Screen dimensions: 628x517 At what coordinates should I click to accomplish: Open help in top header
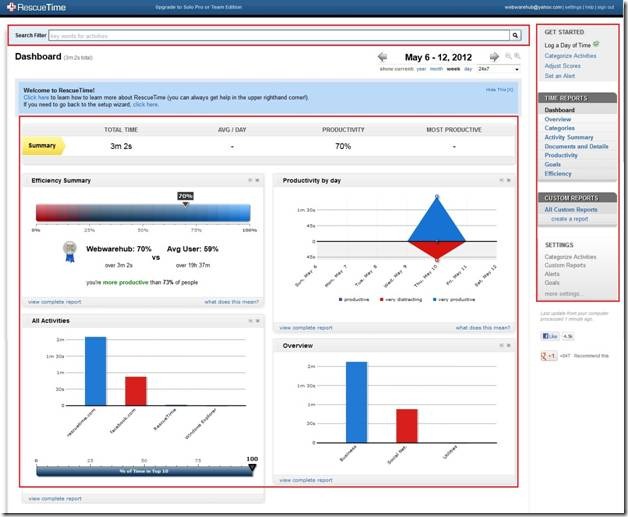(590, 7)
